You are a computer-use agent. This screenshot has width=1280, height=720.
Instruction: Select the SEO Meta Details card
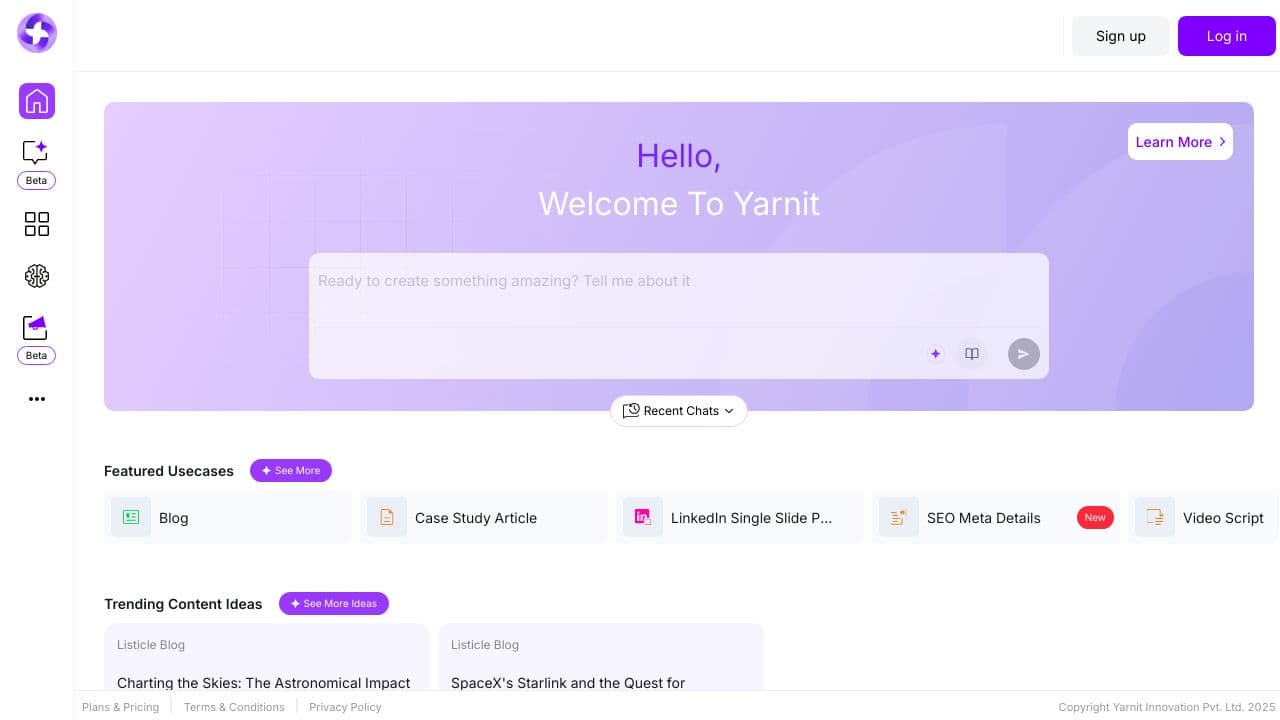[x=996, y=517]
